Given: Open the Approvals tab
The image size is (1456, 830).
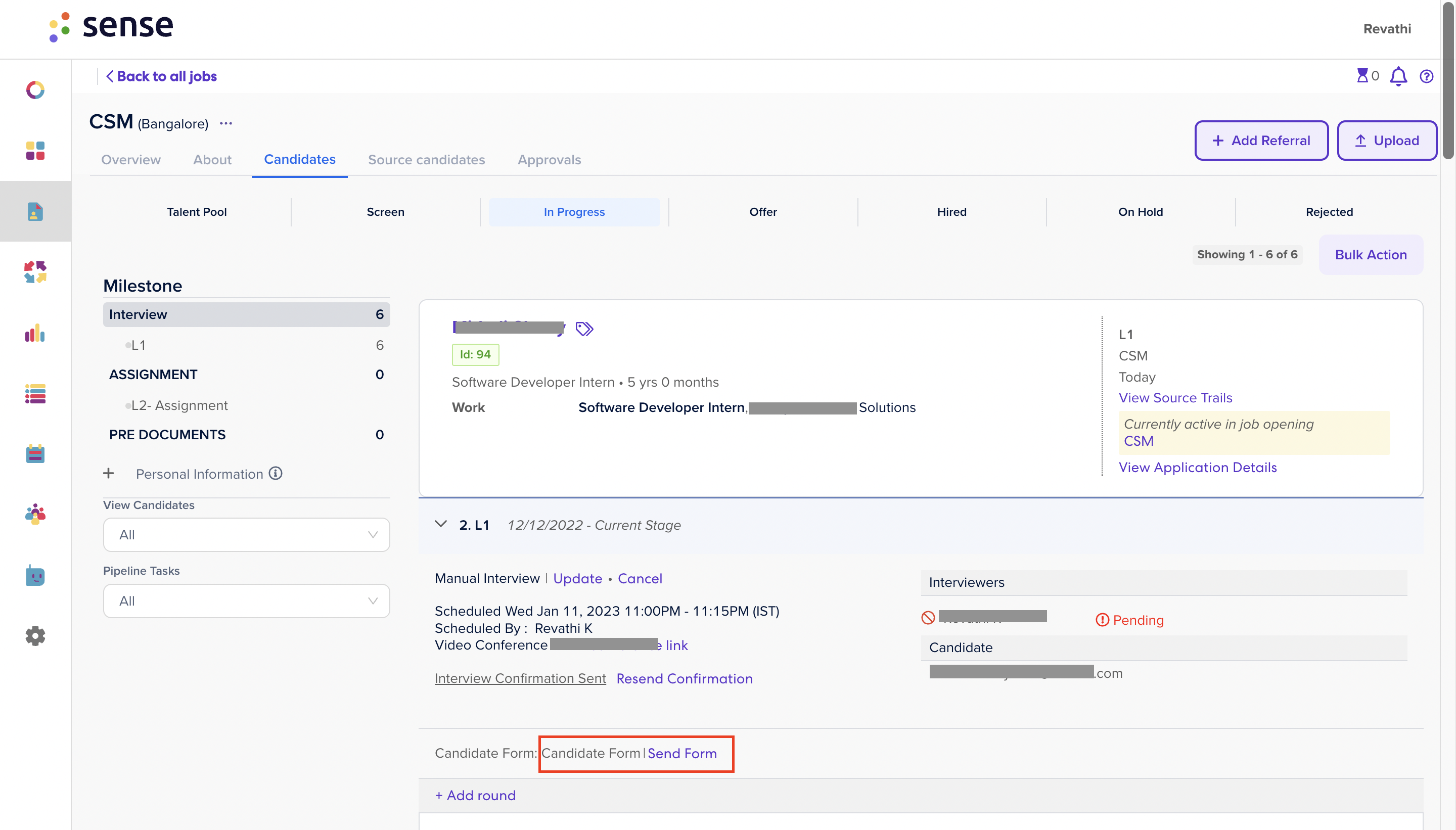Looking at the screenshot, I should click(x=549, y=160).
